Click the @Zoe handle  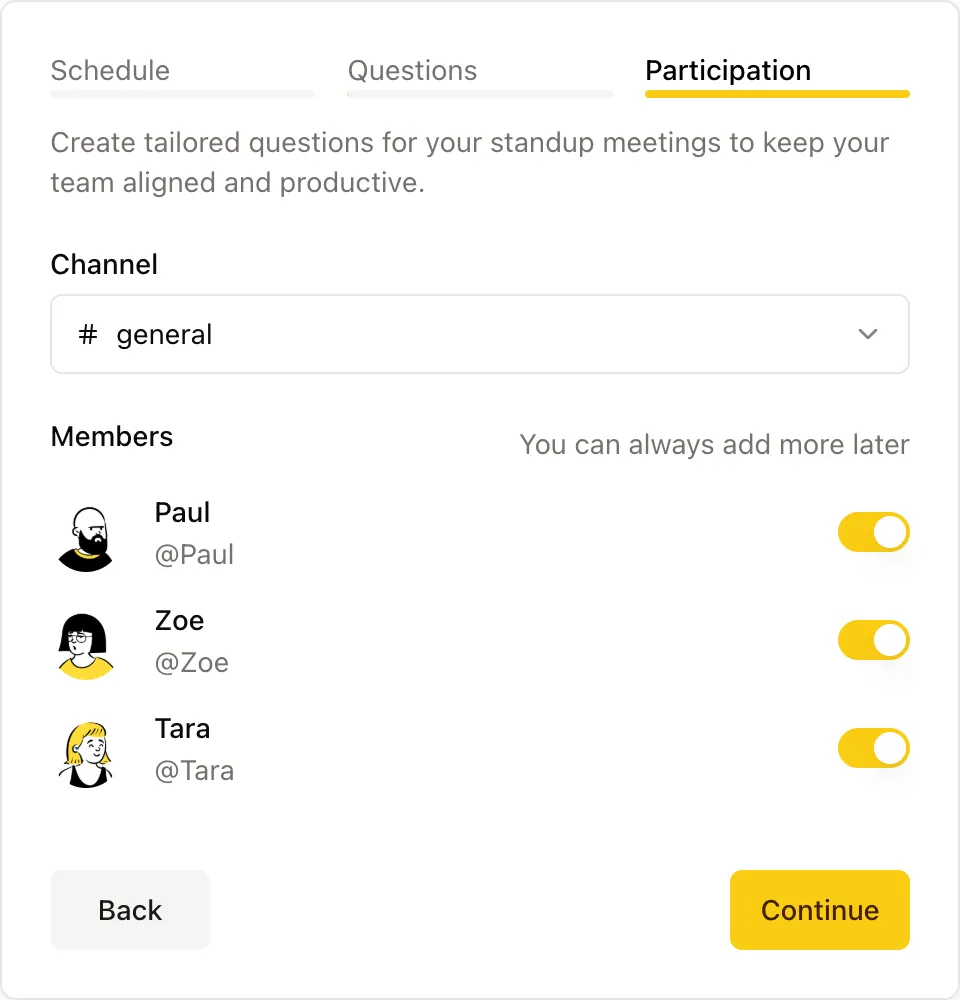tap(192, 662)
